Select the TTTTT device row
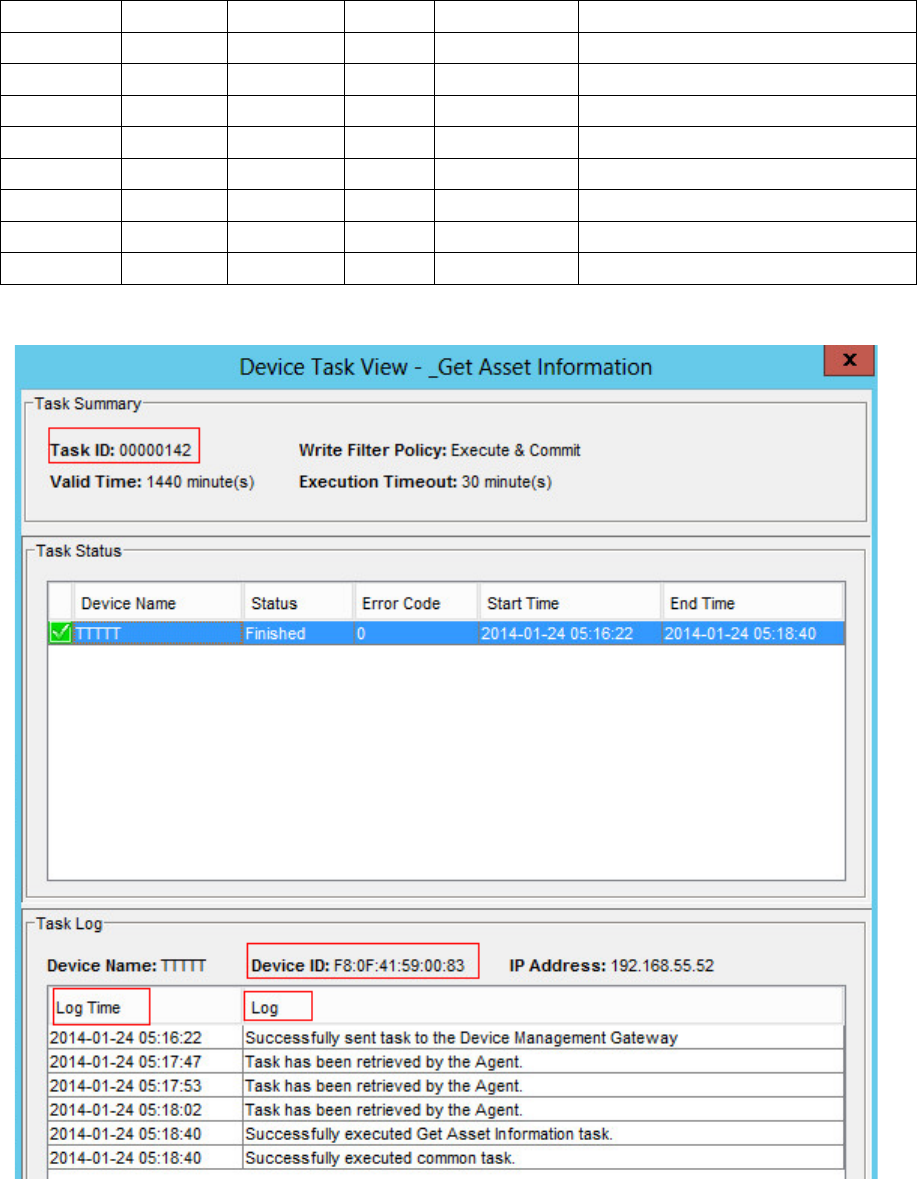Screen dimensions: 917x1179 [156, 633]
